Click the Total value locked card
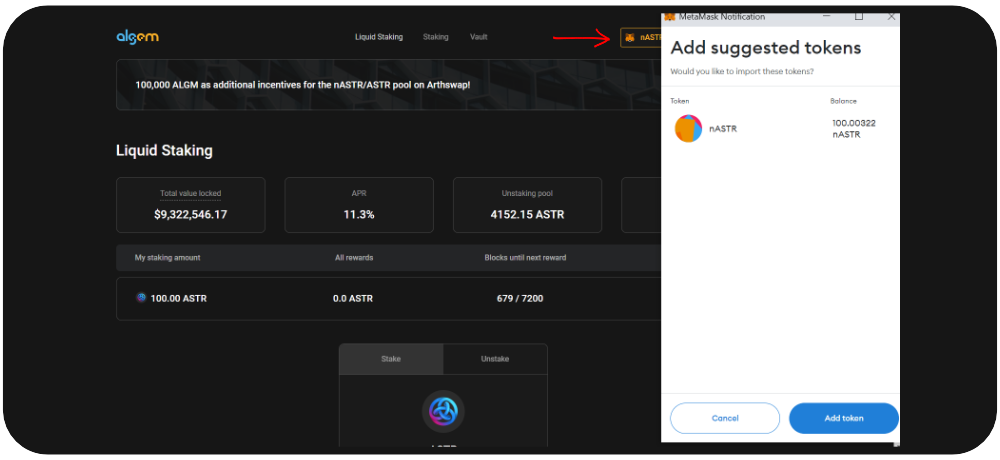This screenshot has height=460, width=1000. pos(191,205)
